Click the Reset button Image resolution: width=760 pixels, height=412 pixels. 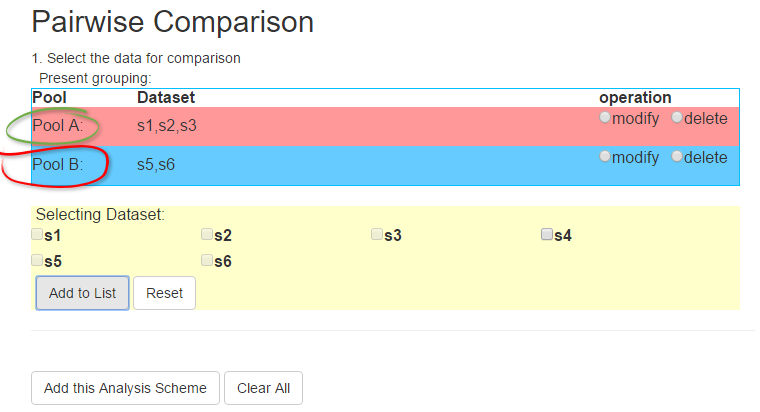(x=164, y=293)
